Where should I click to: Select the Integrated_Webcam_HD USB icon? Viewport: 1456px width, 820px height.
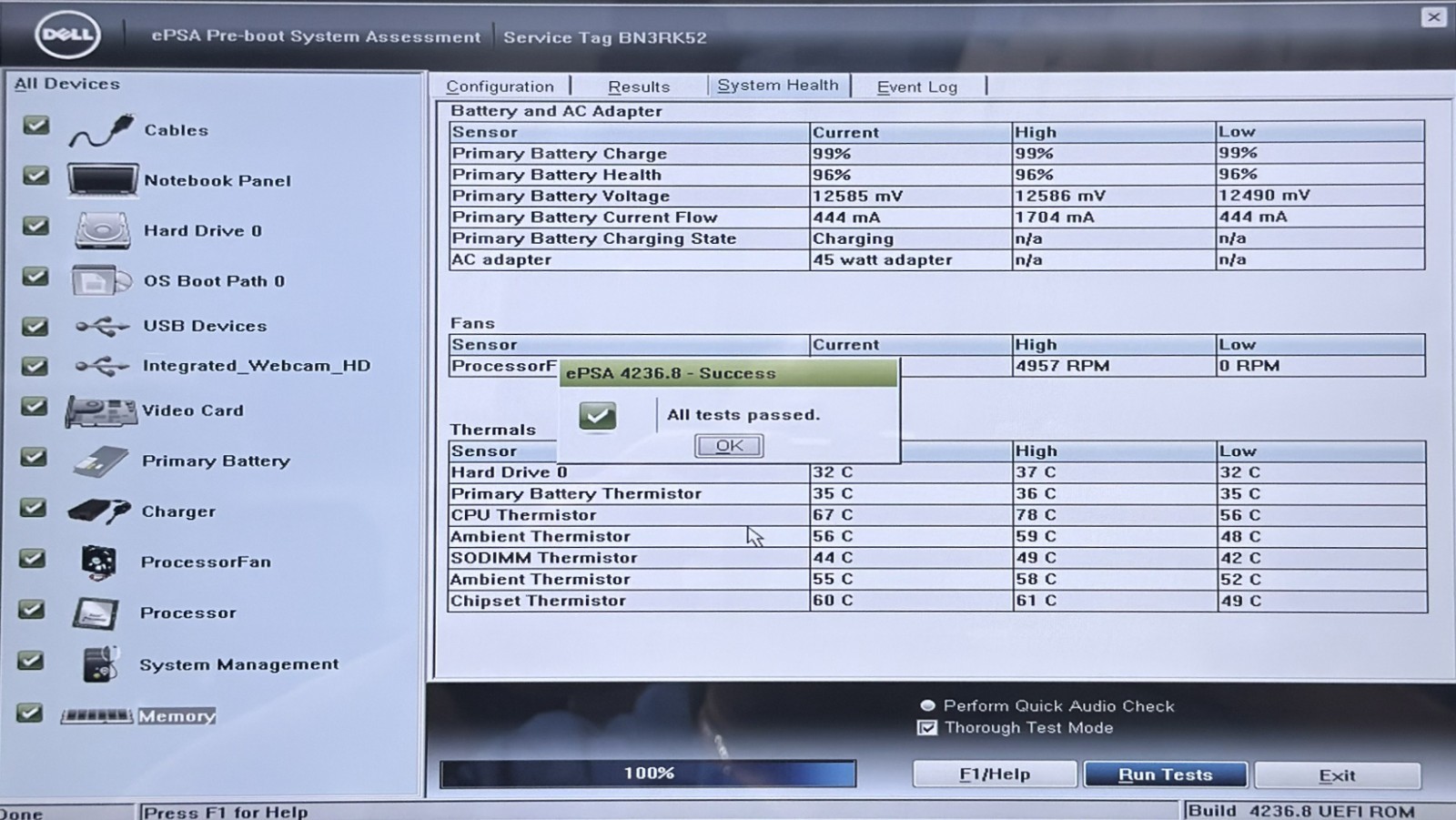point(102,366)
